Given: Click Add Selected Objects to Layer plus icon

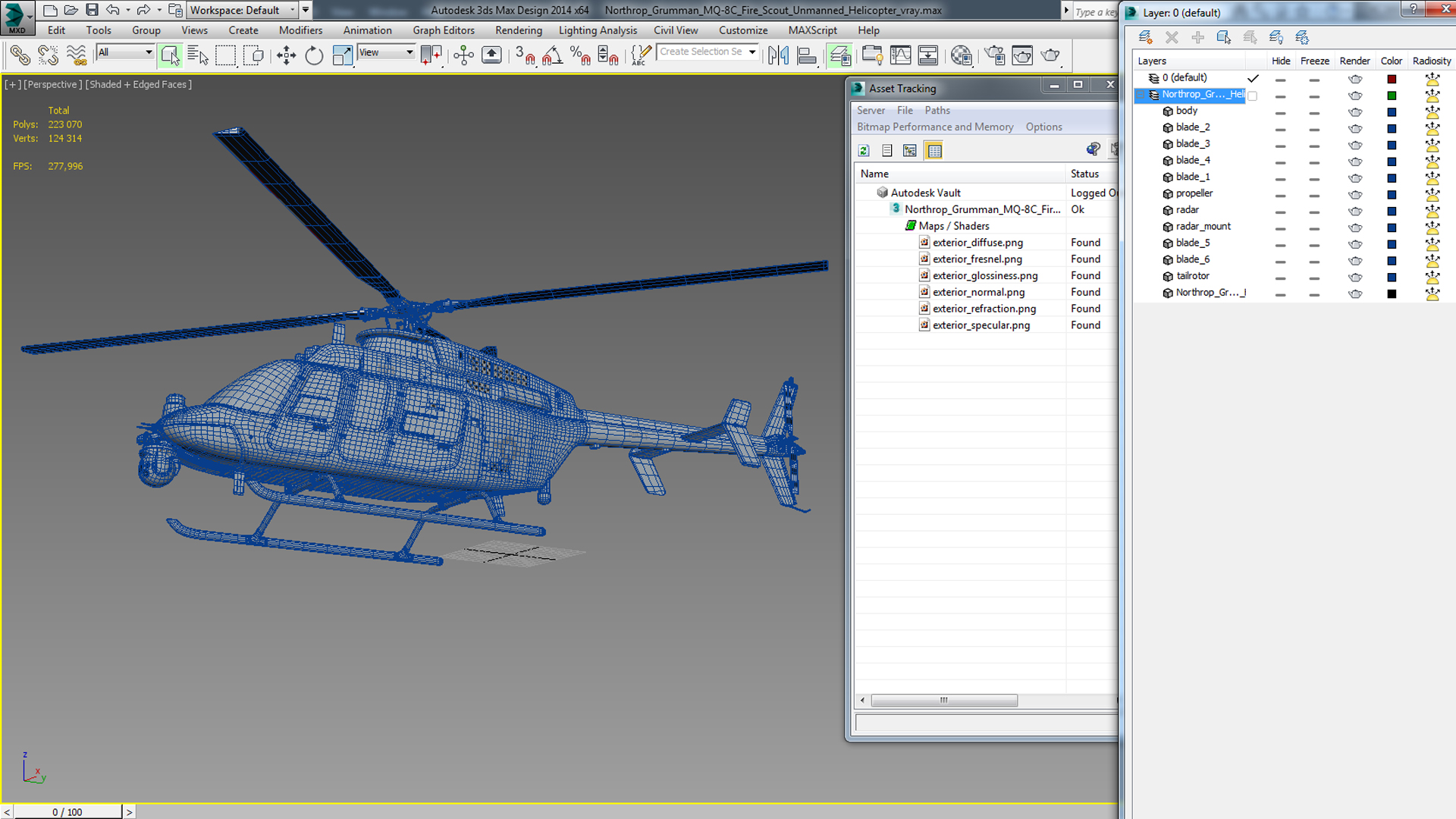Looking at the screenshot, I should (x=1197, y=37).
